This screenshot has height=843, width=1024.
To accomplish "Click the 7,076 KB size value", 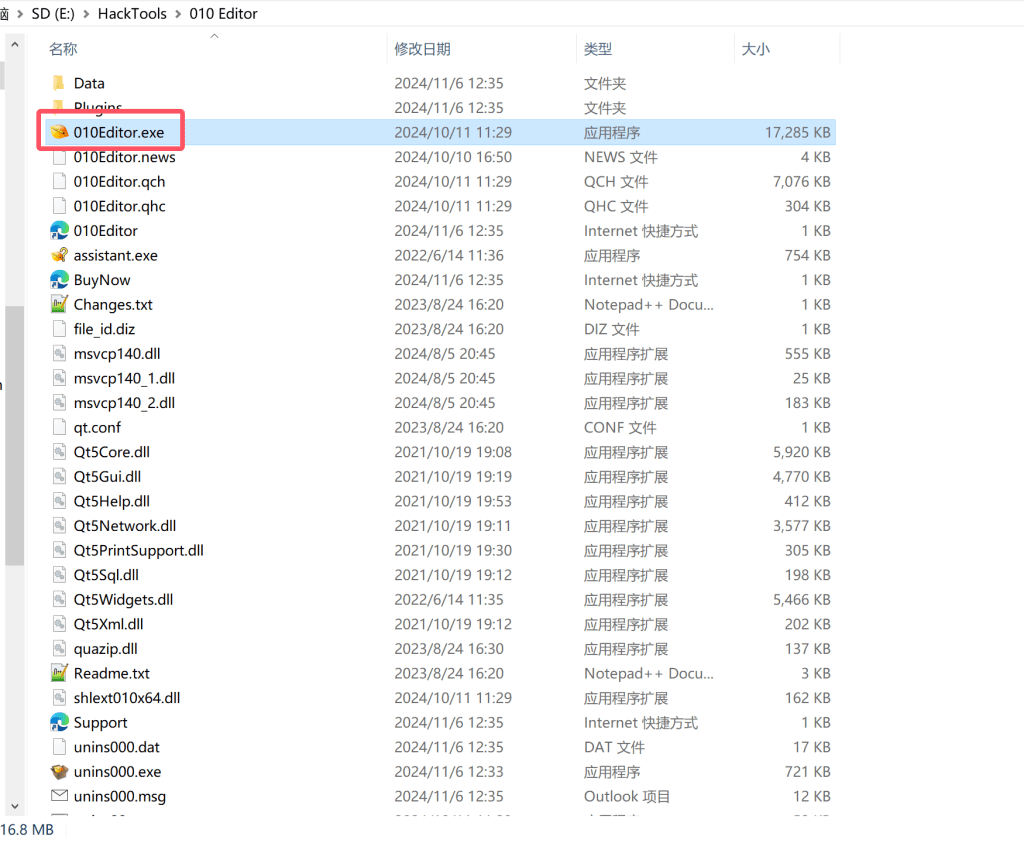I will pos(801,182).
